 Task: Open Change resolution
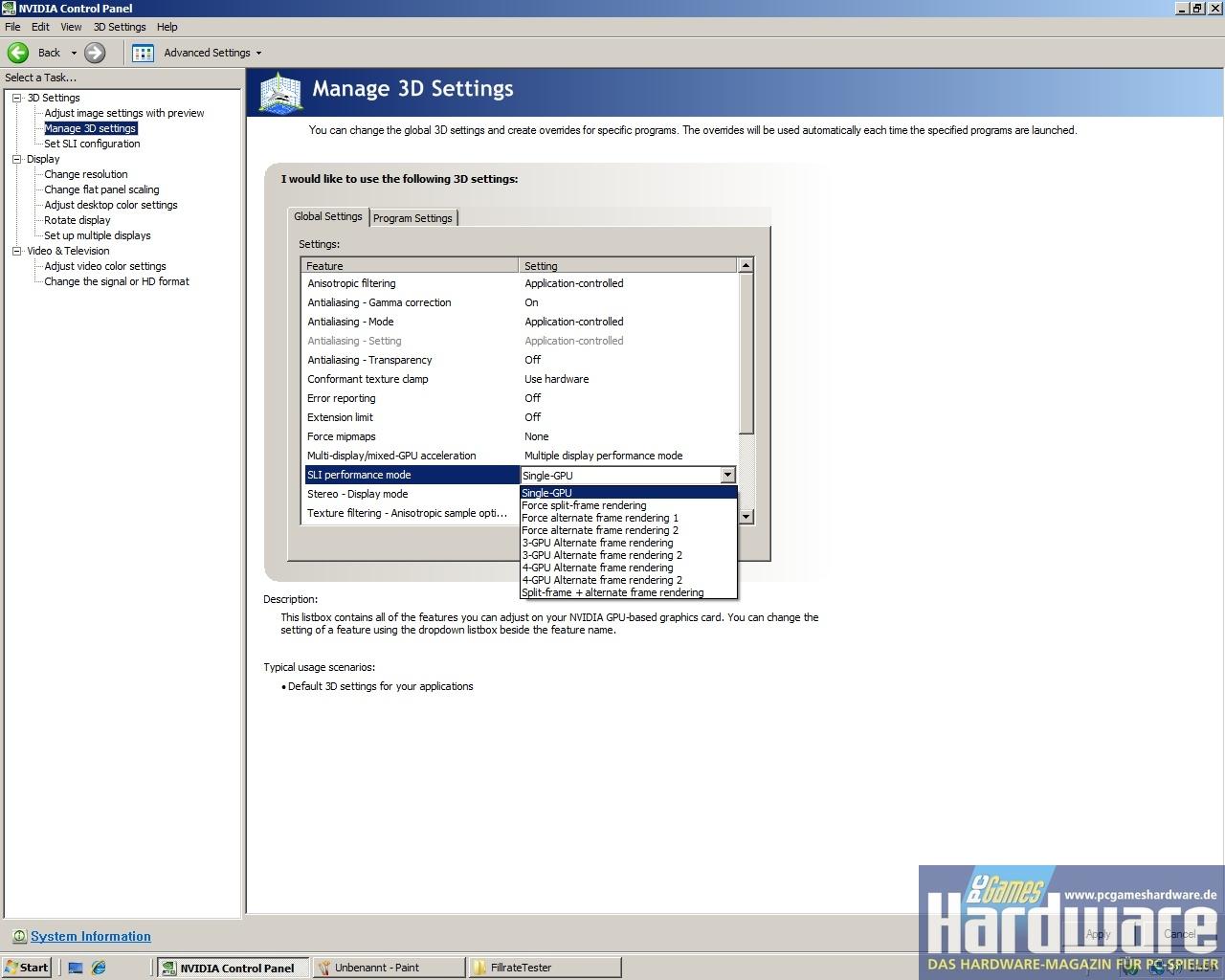(86, 174)
